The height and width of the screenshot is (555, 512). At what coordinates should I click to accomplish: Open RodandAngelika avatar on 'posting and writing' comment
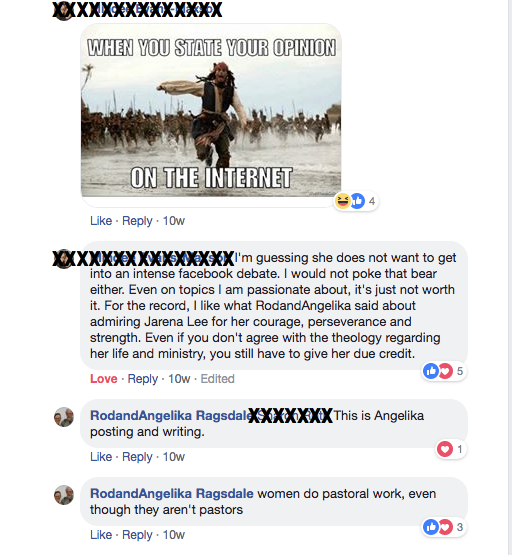click(64, 417)
